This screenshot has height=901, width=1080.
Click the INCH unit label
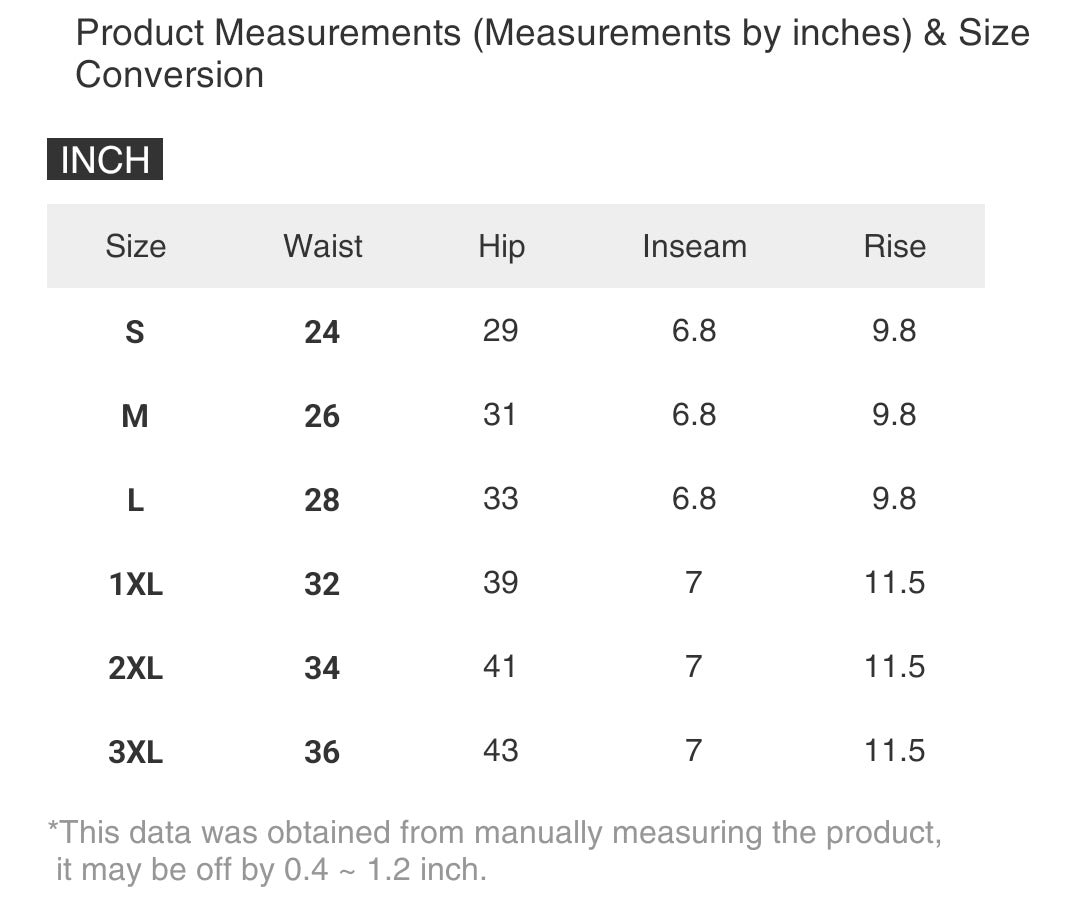pos(105,160)
